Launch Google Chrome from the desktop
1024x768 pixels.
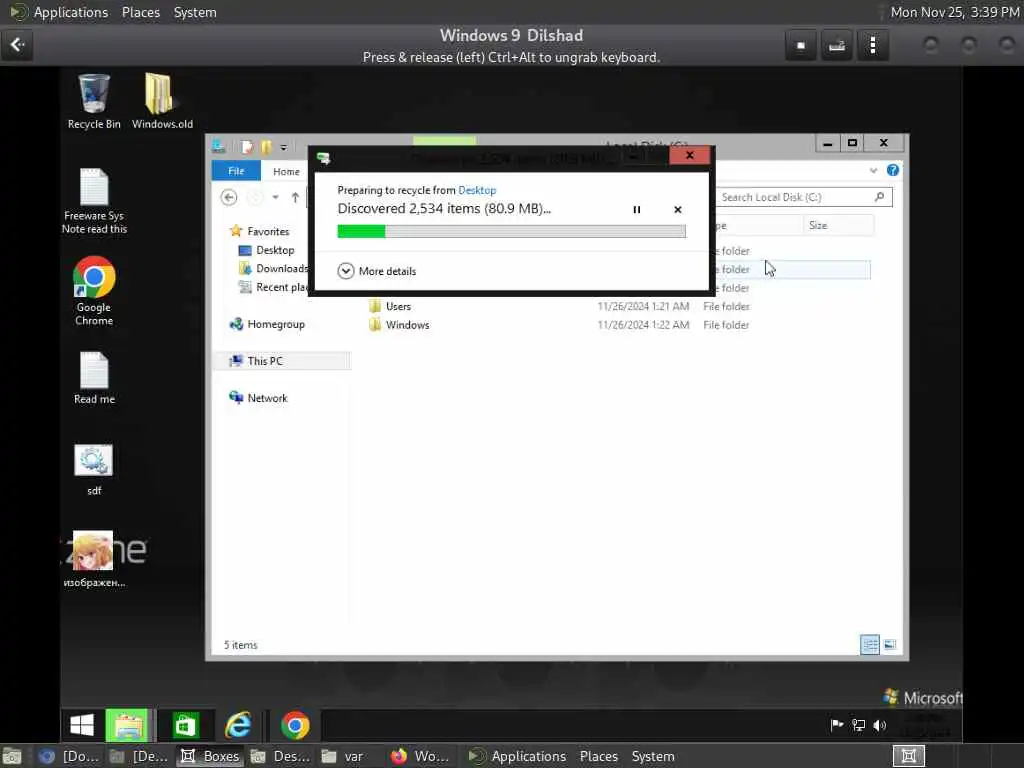94,291
